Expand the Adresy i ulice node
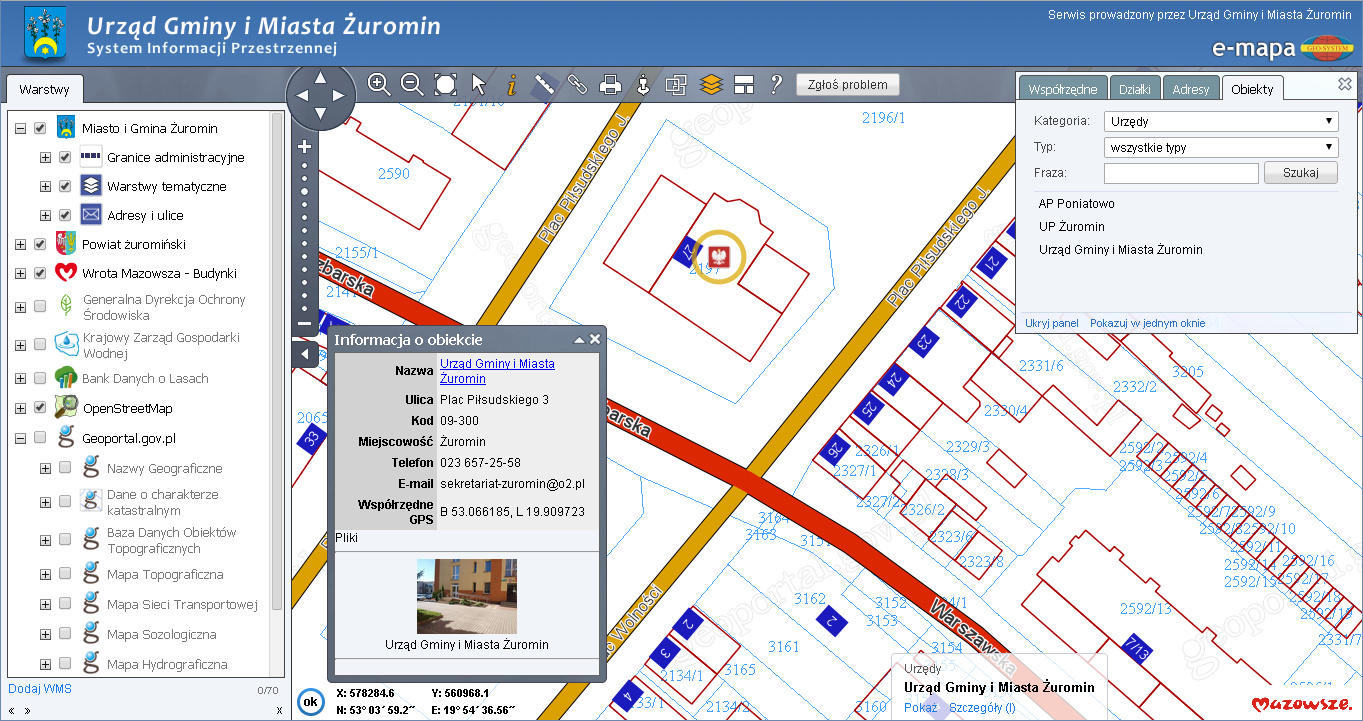 45,215
